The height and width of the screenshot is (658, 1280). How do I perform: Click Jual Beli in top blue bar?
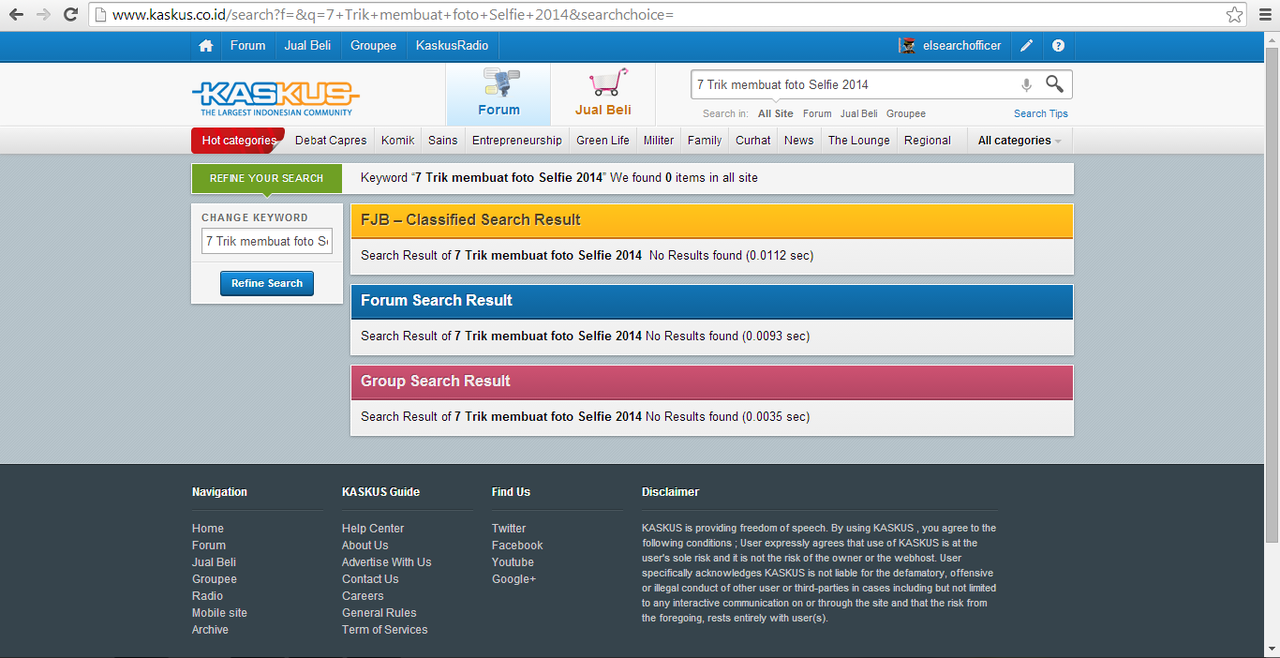coord(308,46)
